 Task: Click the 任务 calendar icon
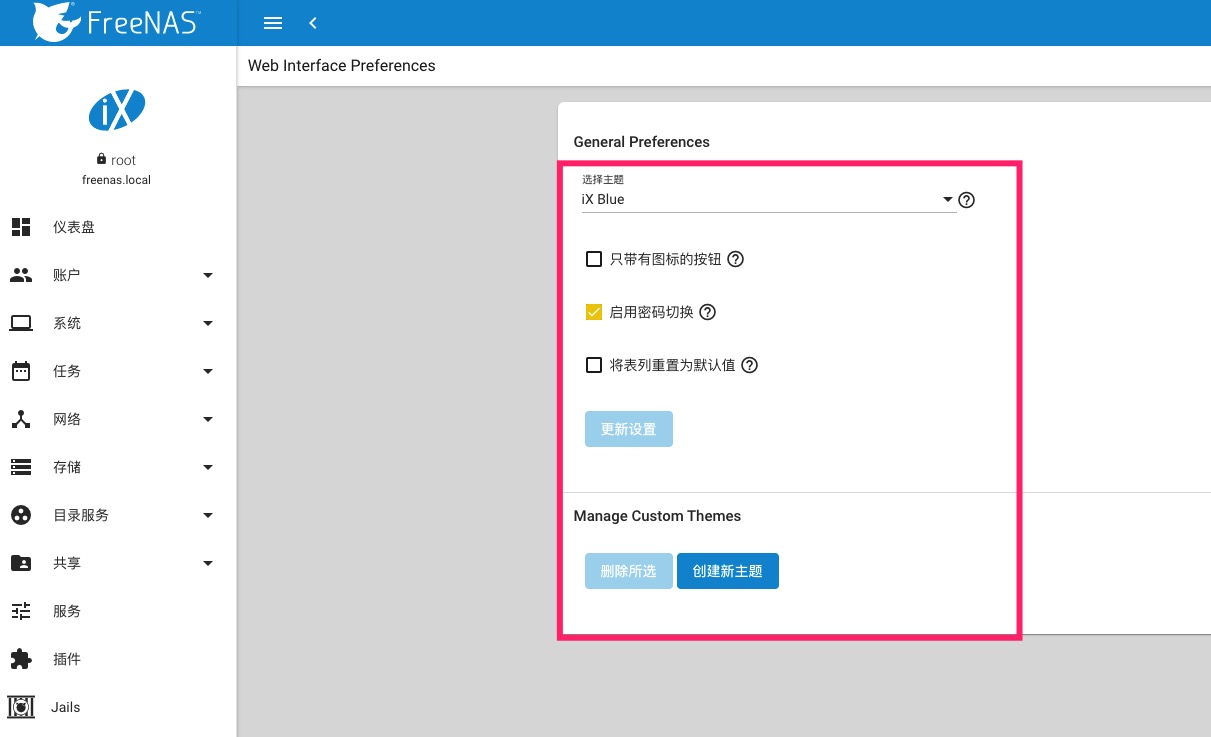pyautogui.click(x=21, y=371)
